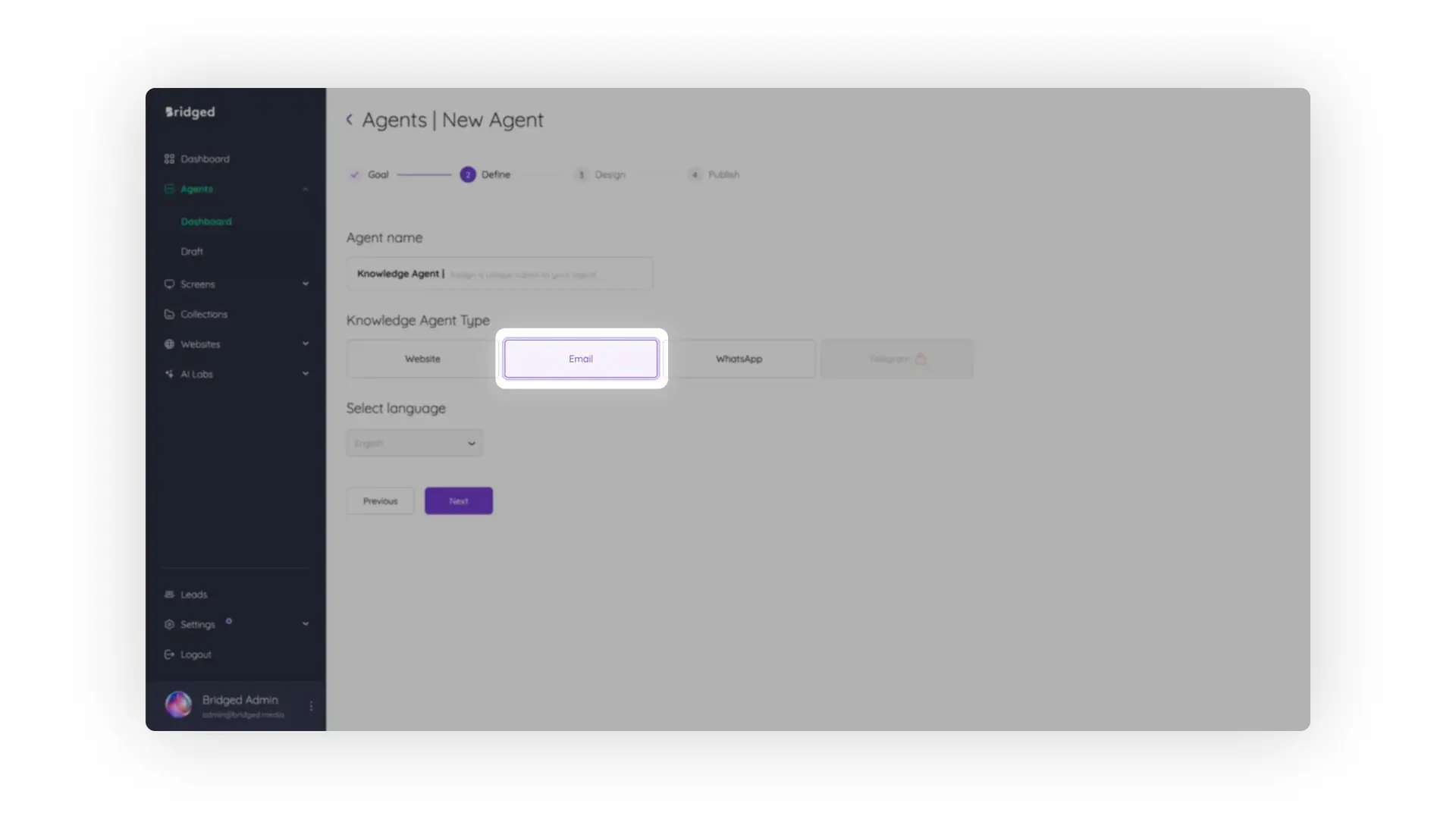This screenshot has height=819, width=1456.
Task: Open AI Labs via its sparkle icon
Action: point(169,374)
